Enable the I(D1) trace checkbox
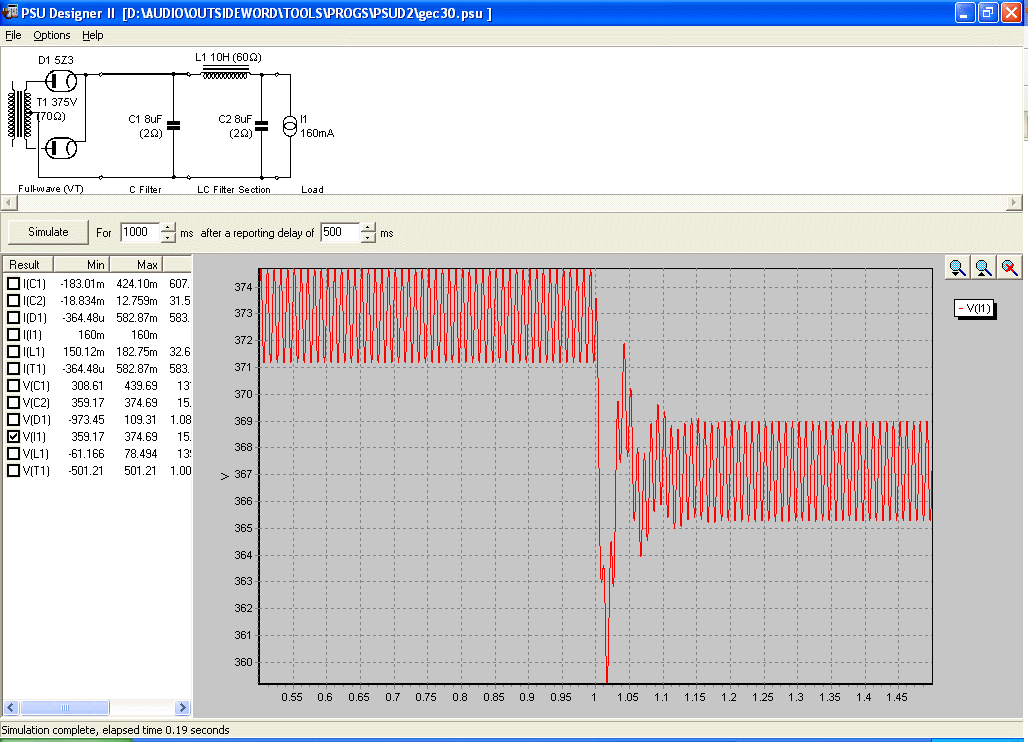The width and height of the screenshot is (1028, 742). pyautogui.click(x=13, y=318)
